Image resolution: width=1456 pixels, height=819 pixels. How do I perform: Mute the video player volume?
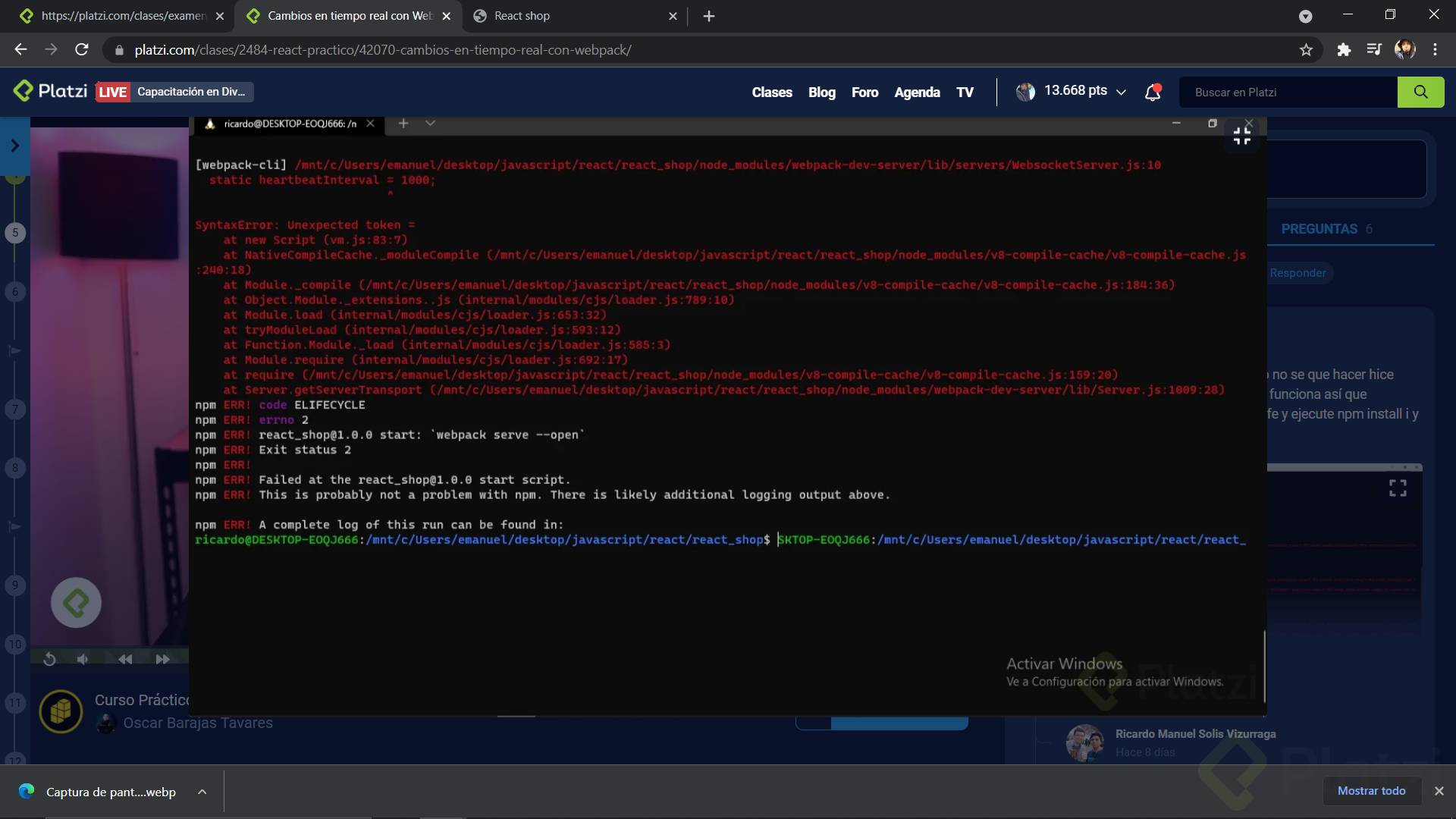click(x=83, y=659)
